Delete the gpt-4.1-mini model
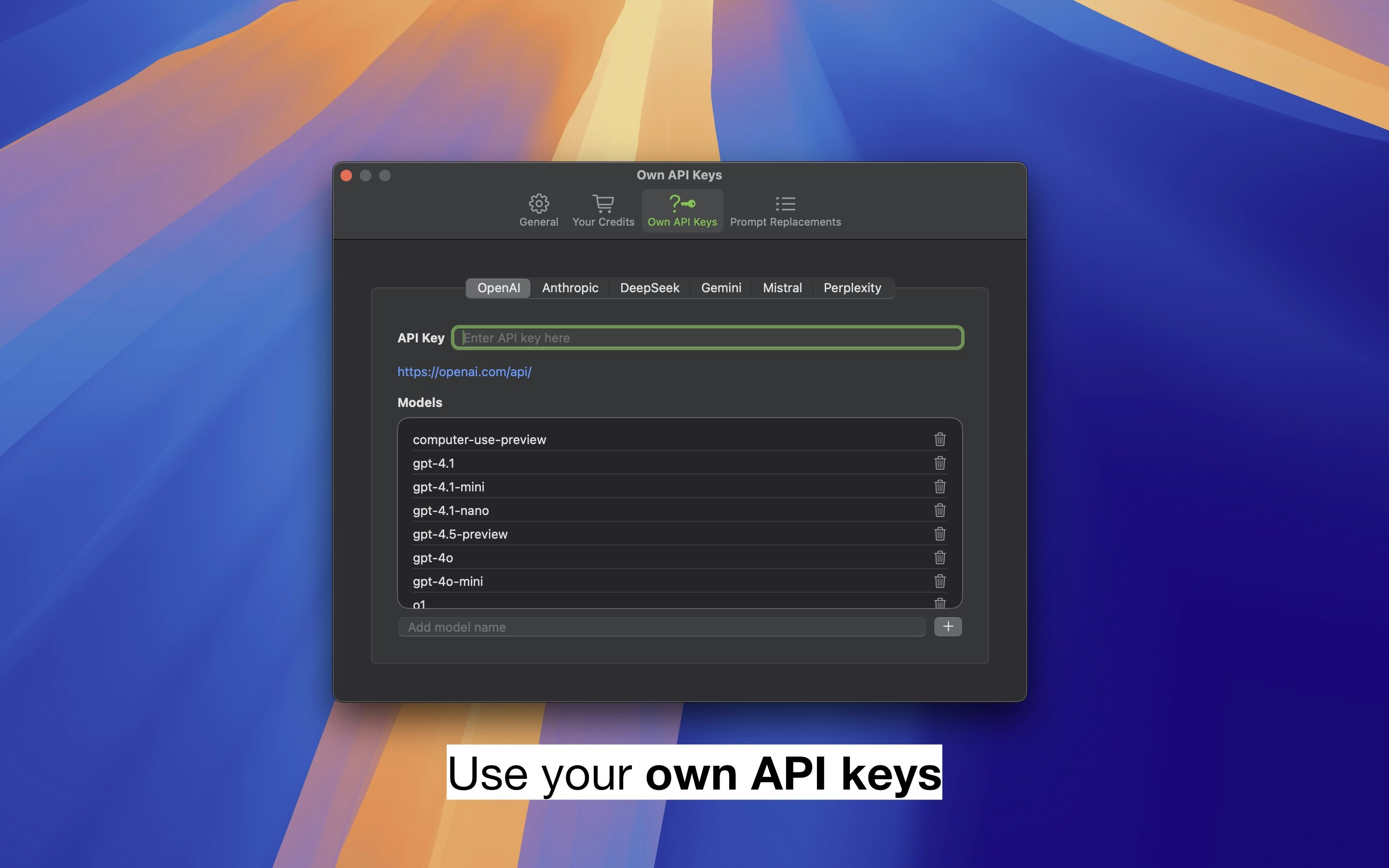Image resolution: width=1389 pixels, height=868 pixels. (x=940, y=486)
